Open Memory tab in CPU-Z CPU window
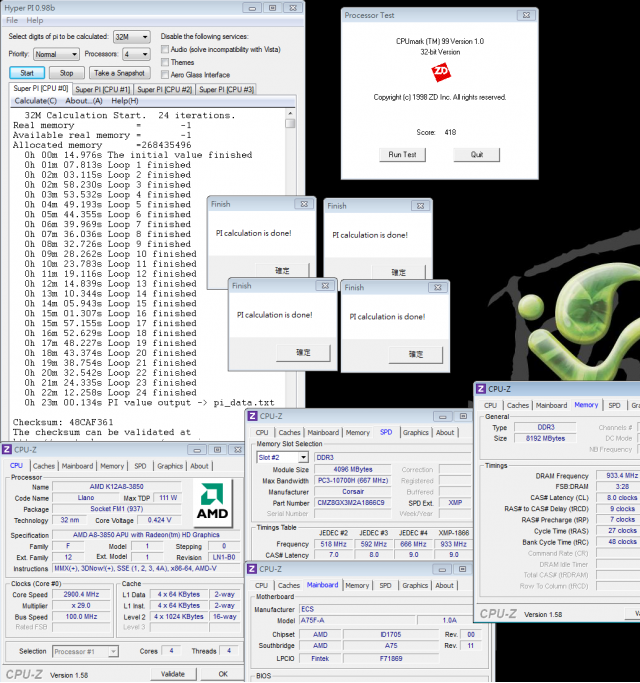Viewport: 640px width, 683px height. point(112,466)
